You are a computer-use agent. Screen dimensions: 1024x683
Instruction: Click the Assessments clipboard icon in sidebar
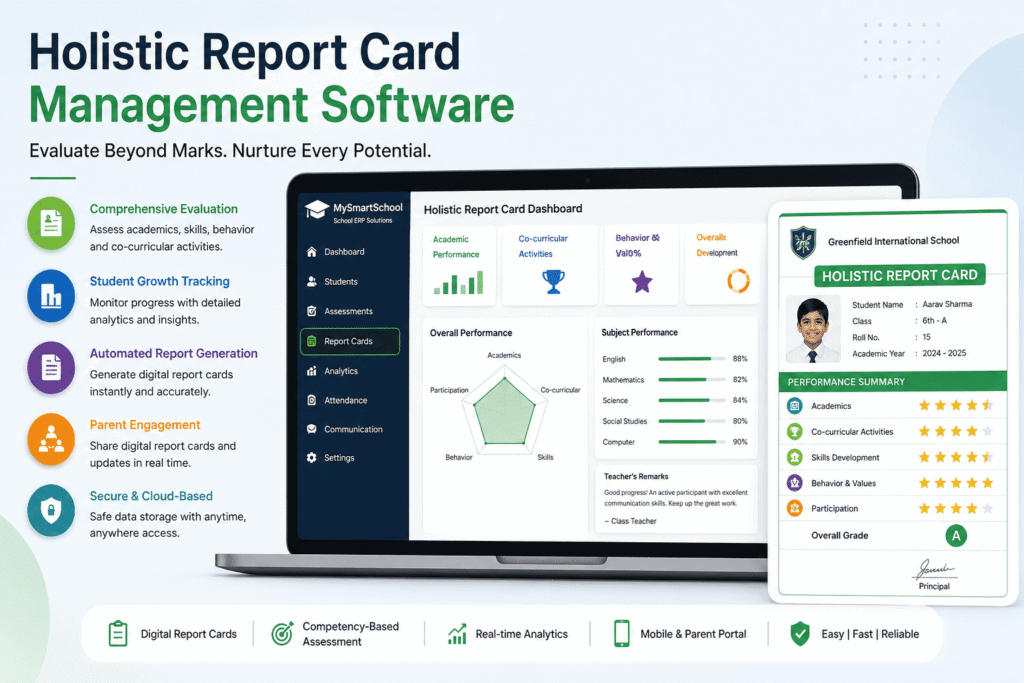click(312, 311)
